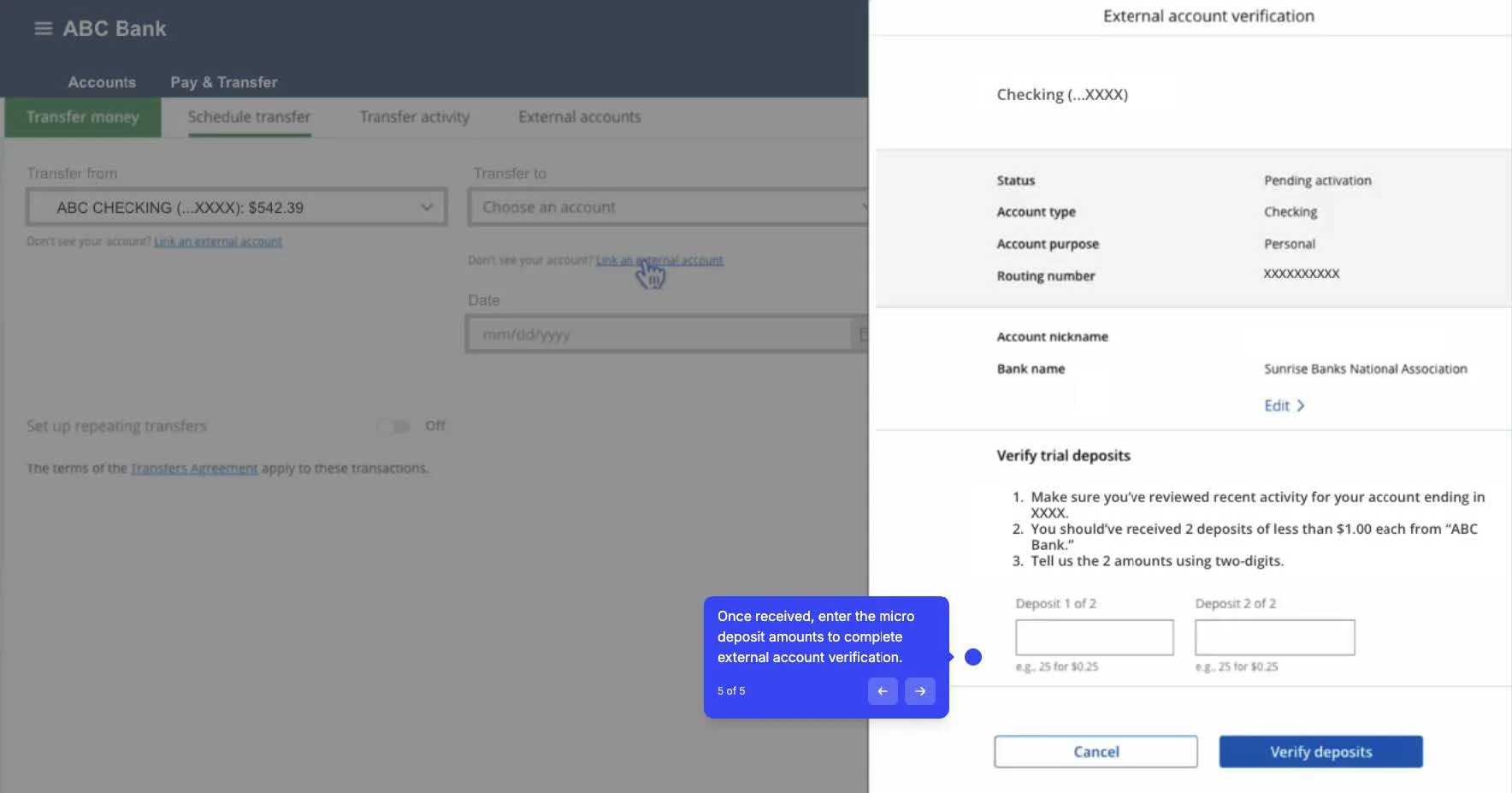The image size is (1512, 793).
Task: Switch to Schedule transfer tab
Action: click(x=249, y=117)
